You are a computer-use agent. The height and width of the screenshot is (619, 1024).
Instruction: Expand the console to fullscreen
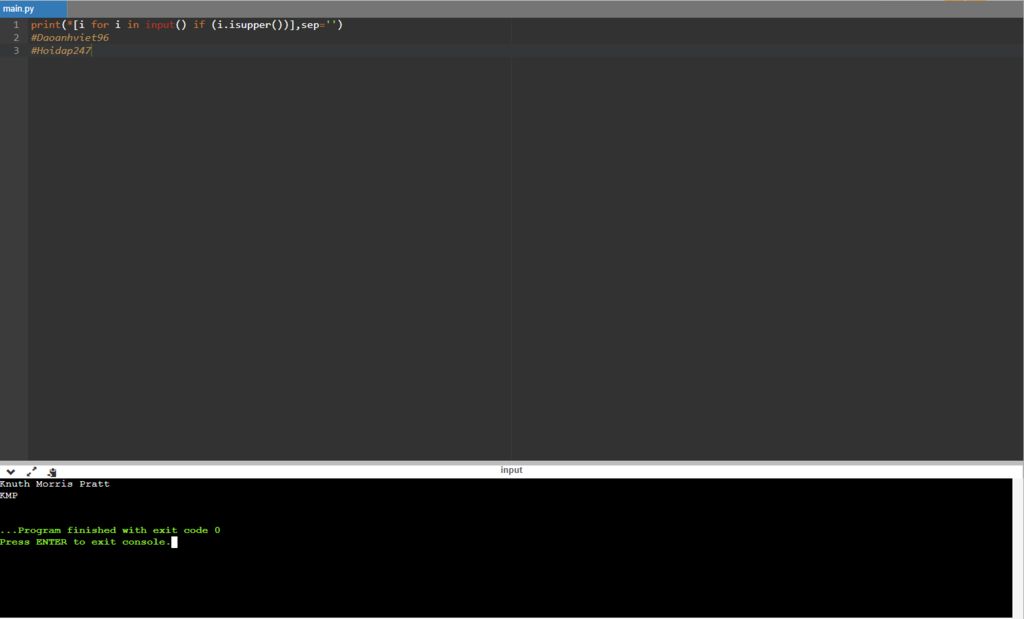31,471
